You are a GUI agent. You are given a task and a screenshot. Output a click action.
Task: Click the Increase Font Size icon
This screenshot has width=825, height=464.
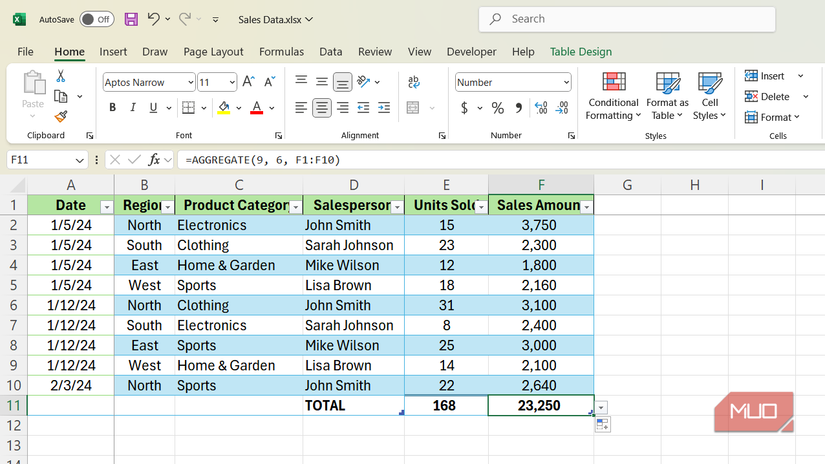click(250, 83)
